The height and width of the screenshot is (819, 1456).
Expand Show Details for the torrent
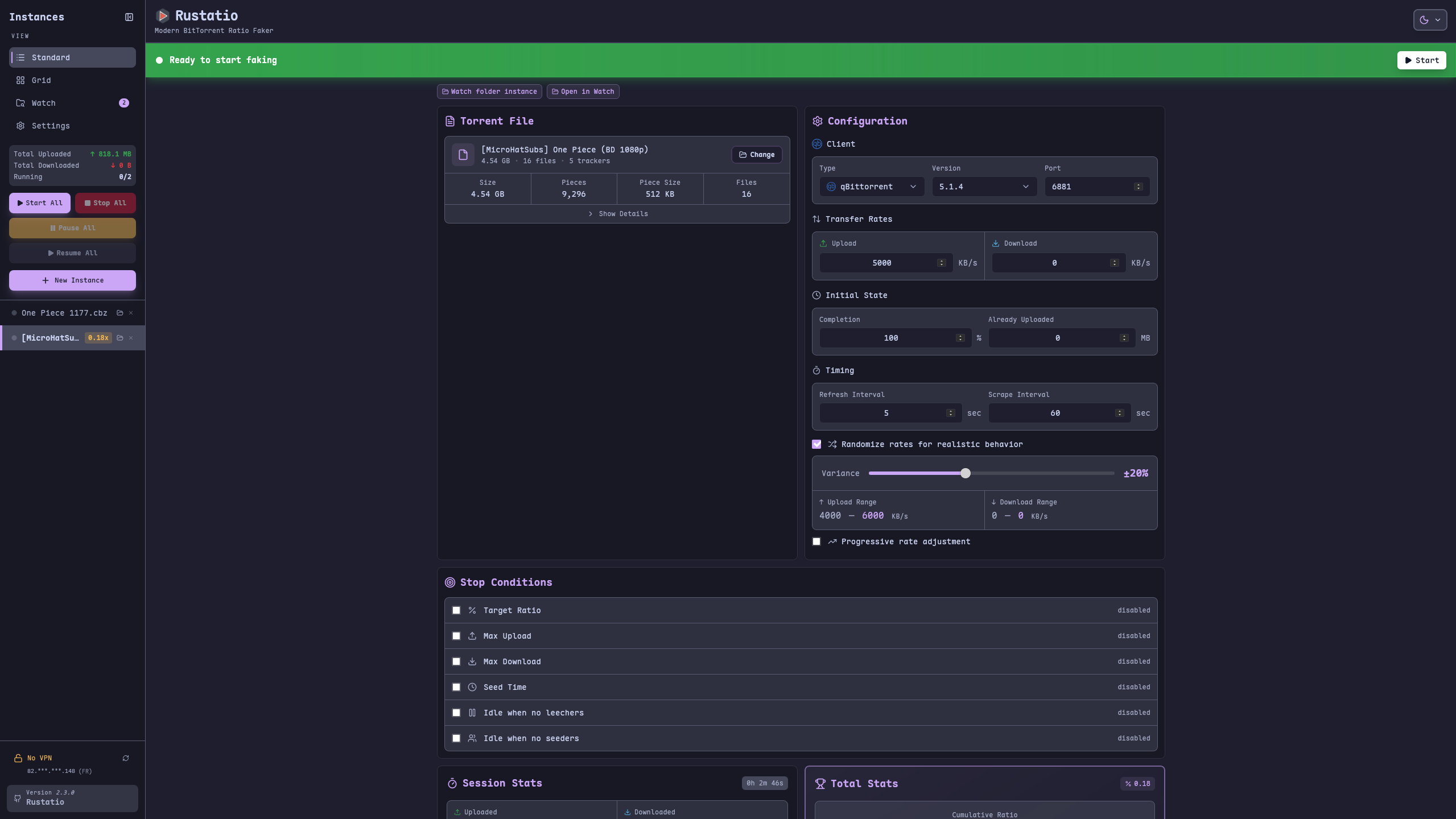617,214
